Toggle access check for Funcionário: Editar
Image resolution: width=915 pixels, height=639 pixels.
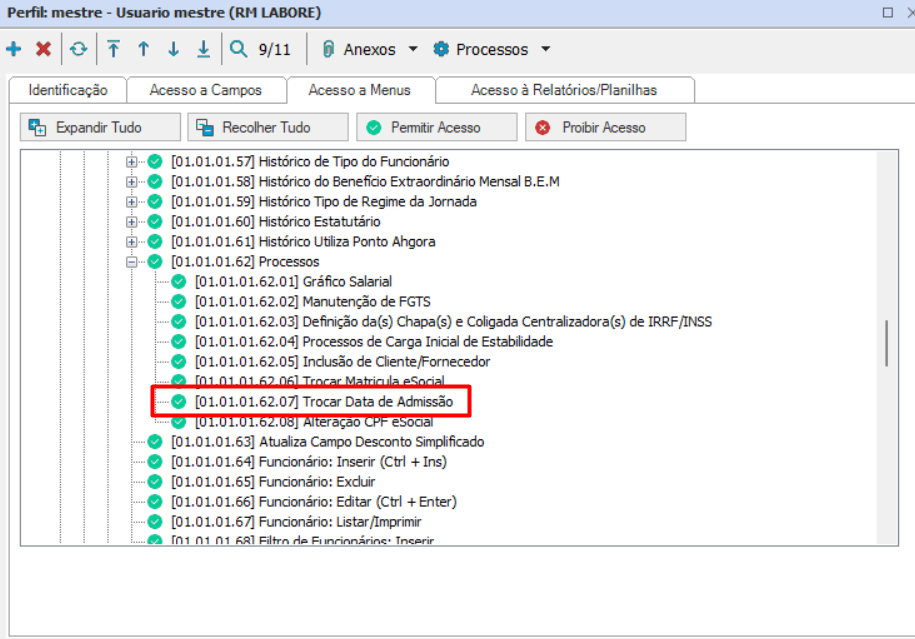point(155,502)
